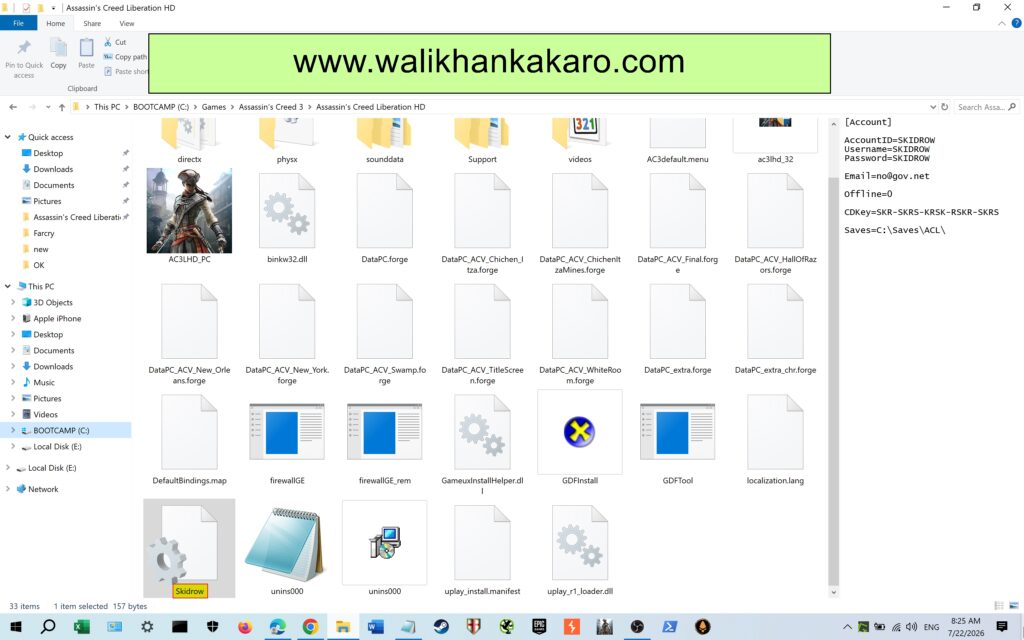Select the directx folder
The width and height of the screenshot is (1024, 640).
tap(189, 140)
